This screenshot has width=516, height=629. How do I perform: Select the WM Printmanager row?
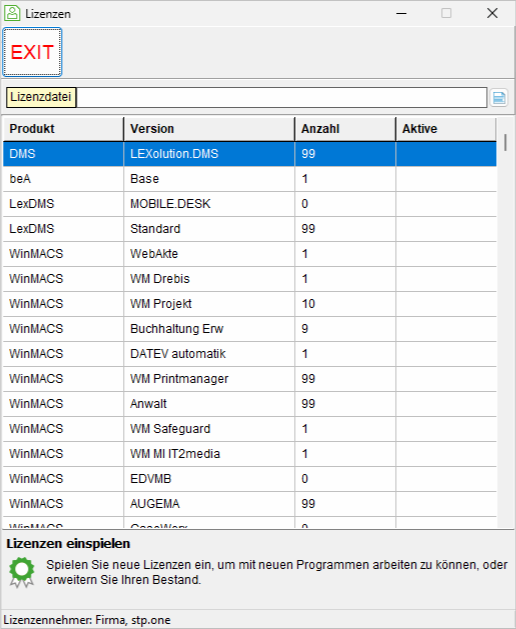[250, 379]
